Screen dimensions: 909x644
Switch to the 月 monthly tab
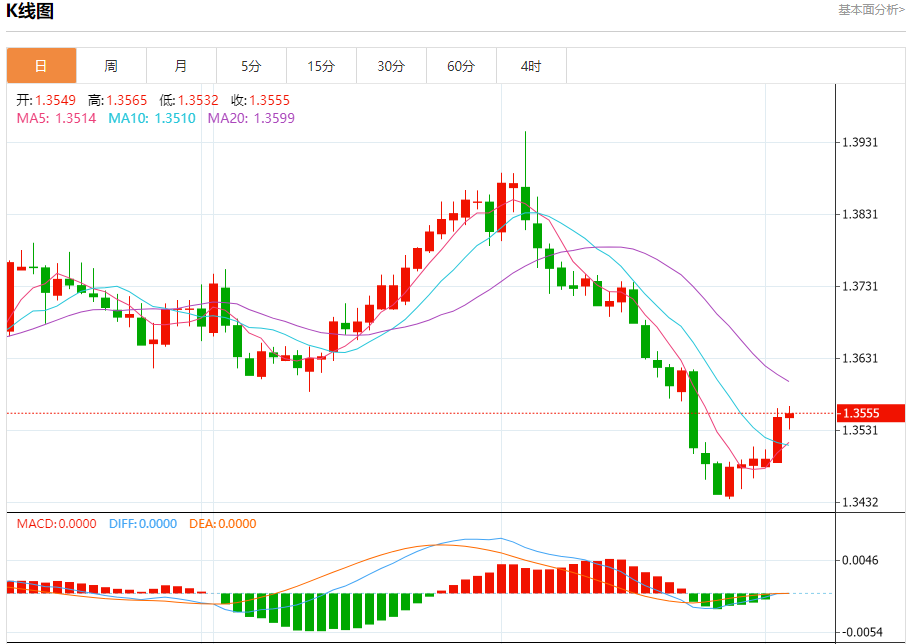(181, 66)
